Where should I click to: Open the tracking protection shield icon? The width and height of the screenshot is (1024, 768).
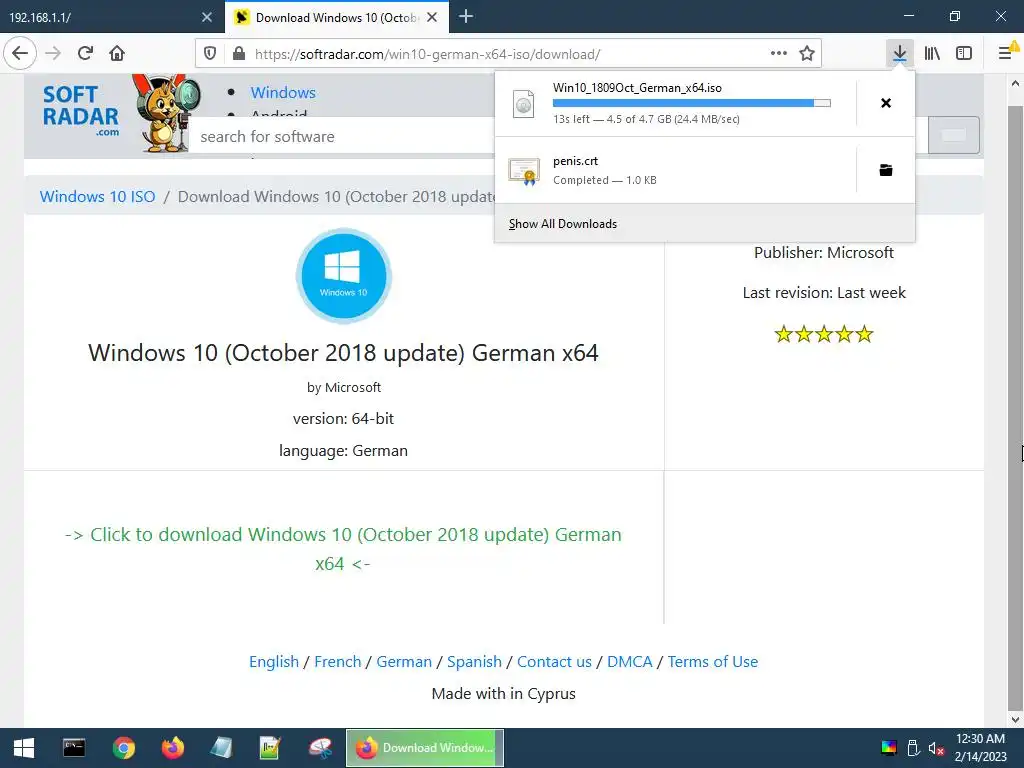[x=210, y=54]
